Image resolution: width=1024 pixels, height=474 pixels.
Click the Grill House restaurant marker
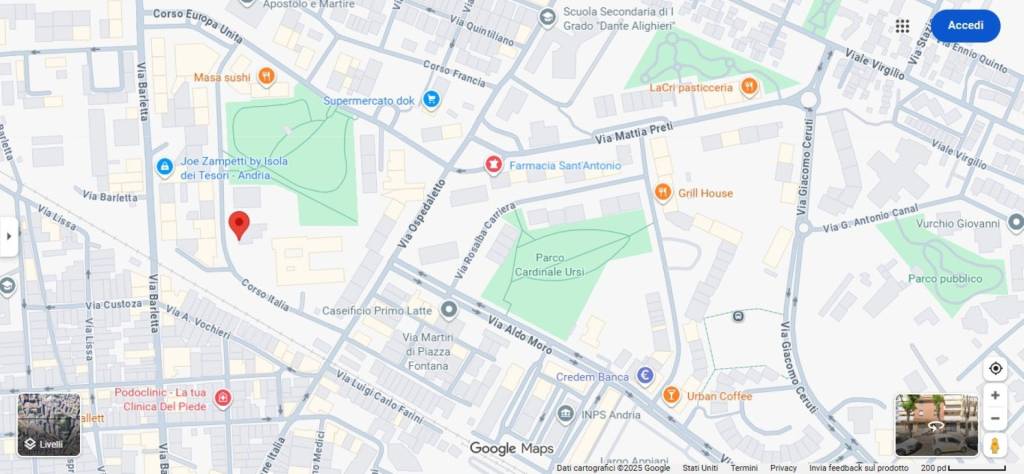click(663, 193)
